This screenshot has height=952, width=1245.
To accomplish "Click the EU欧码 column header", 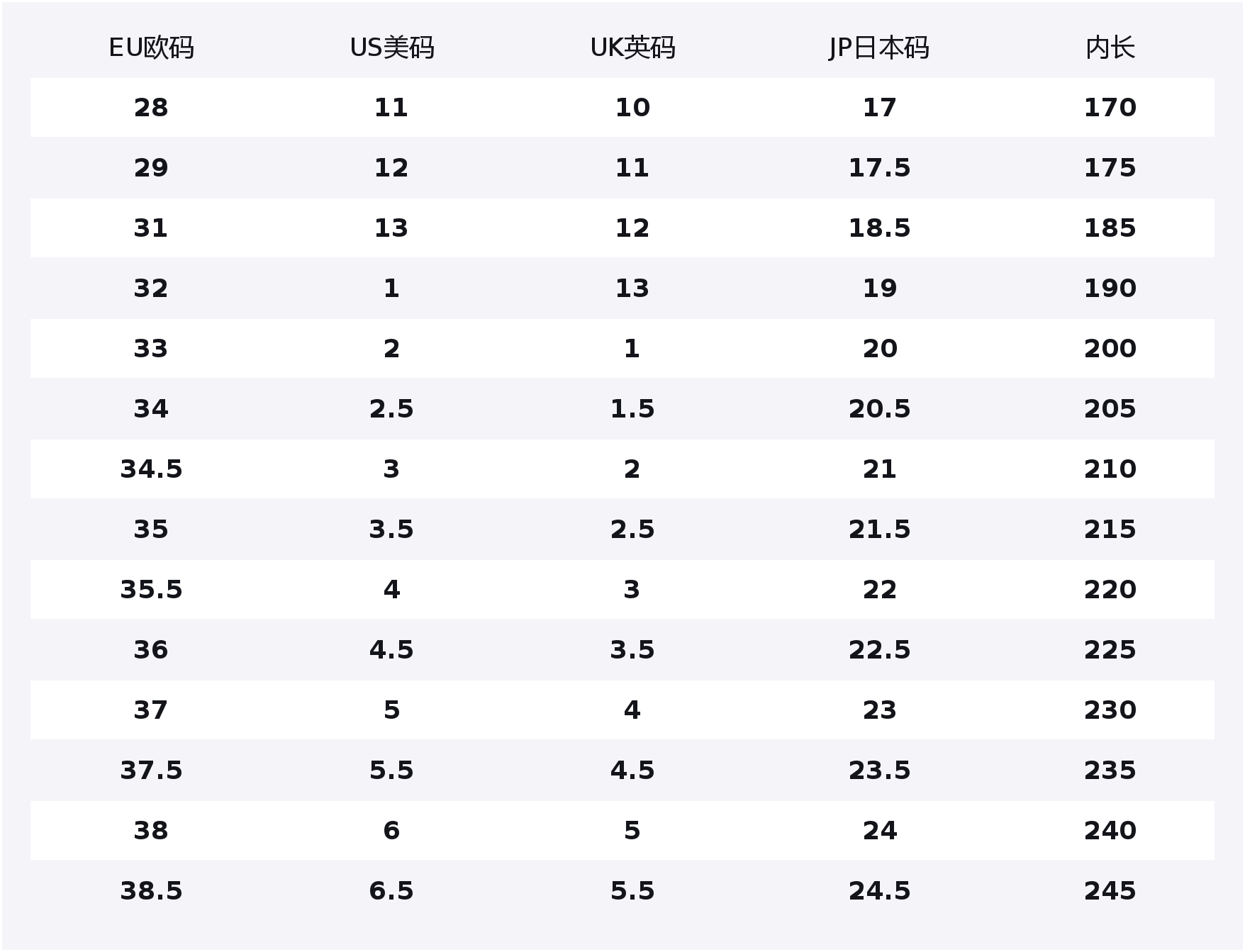I will (151, 48).
